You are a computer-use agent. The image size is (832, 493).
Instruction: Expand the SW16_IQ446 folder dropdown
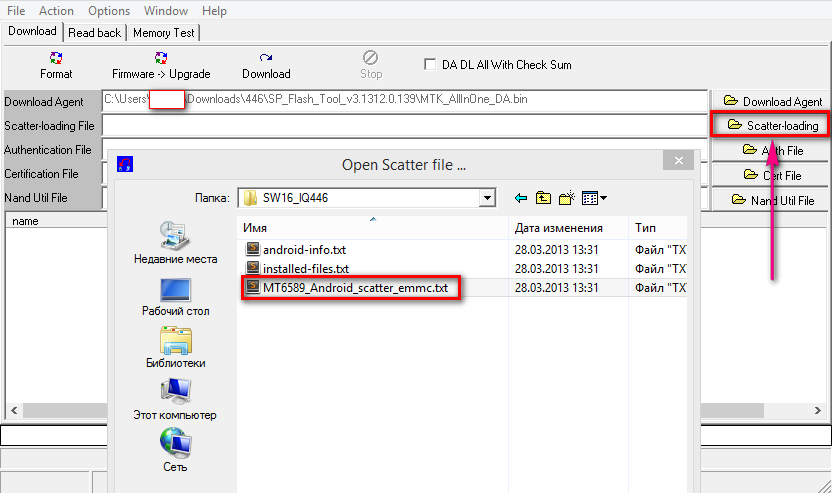[487, 198]
